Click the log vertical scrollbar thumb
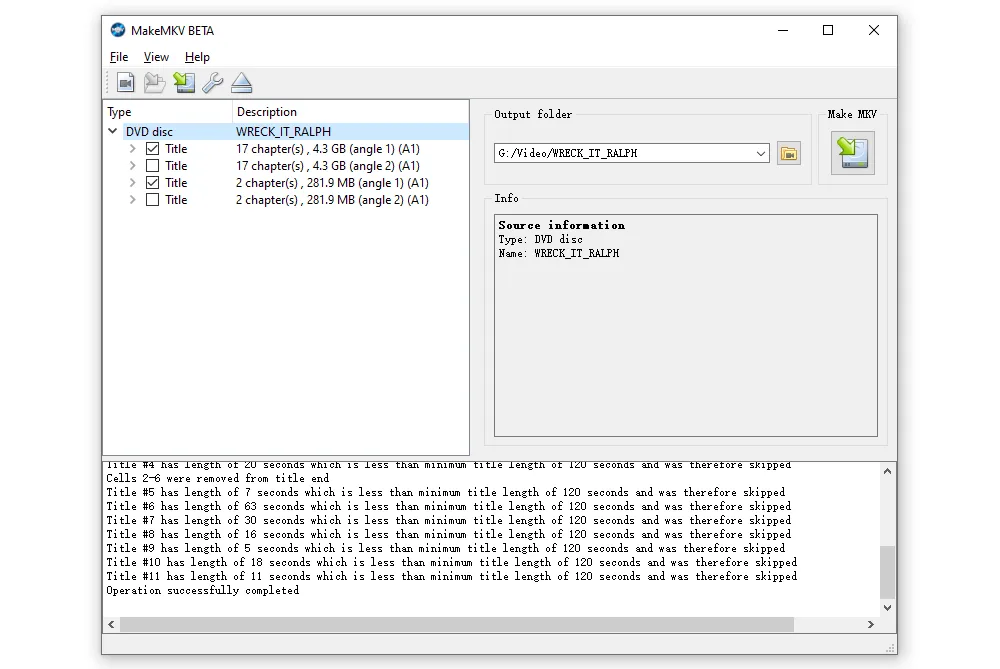The height and width of the screenshot is (669, 1000). point(887,572)
